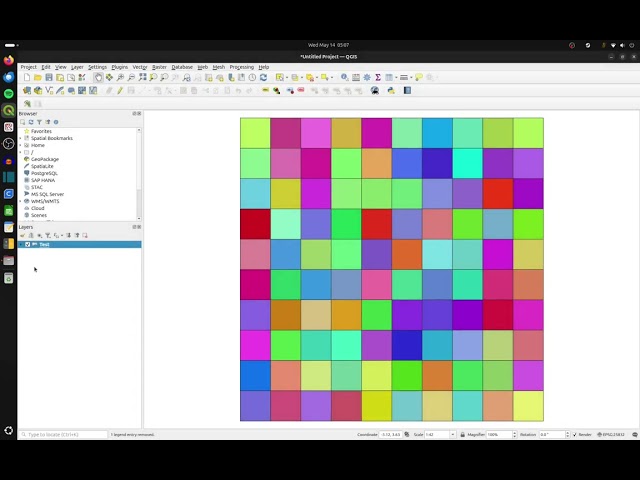
Task: Expand the Spatial Bookmarks node
Action: [x=21, y=138]
